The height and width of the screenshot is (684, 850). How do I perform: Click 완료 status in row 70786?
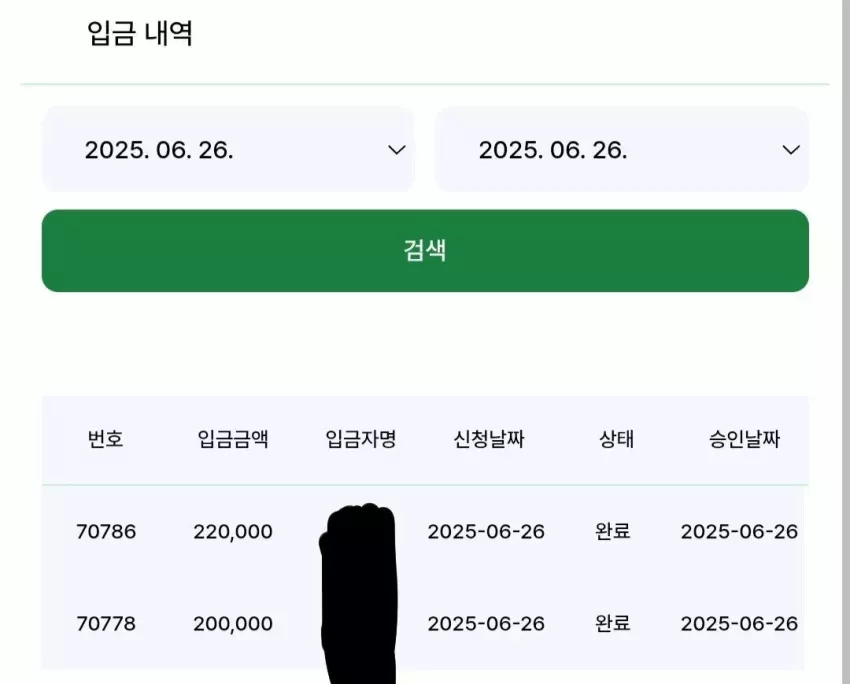click(x=613, y=531)
